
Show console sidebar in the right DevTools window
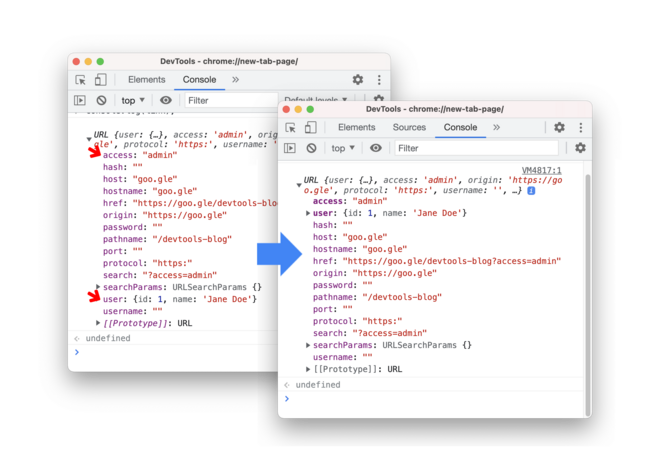pos(291,148)
